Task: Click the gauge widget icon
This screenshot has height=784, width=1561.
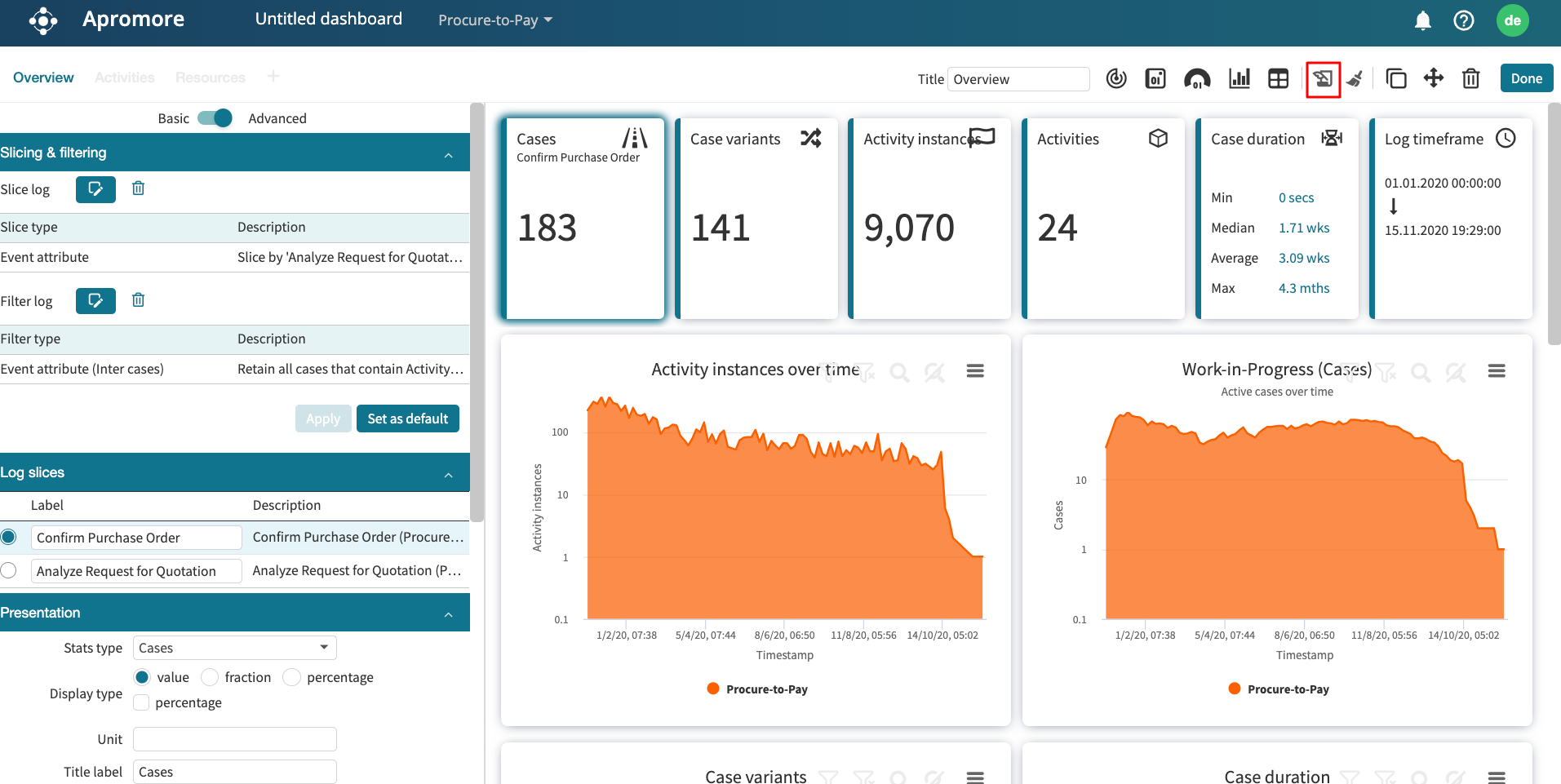Action: coord(1196,79)
